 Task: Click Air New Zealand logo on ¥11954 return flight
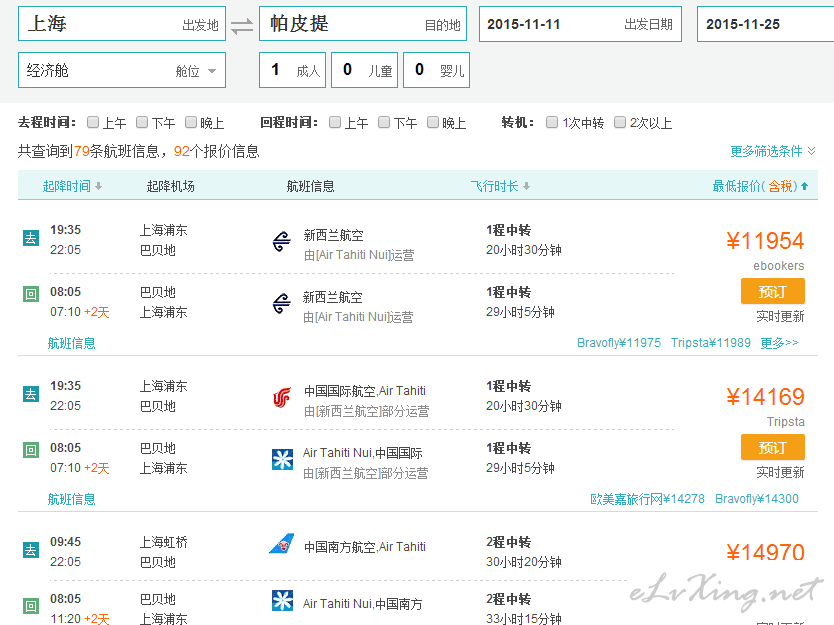pos(281,304)
